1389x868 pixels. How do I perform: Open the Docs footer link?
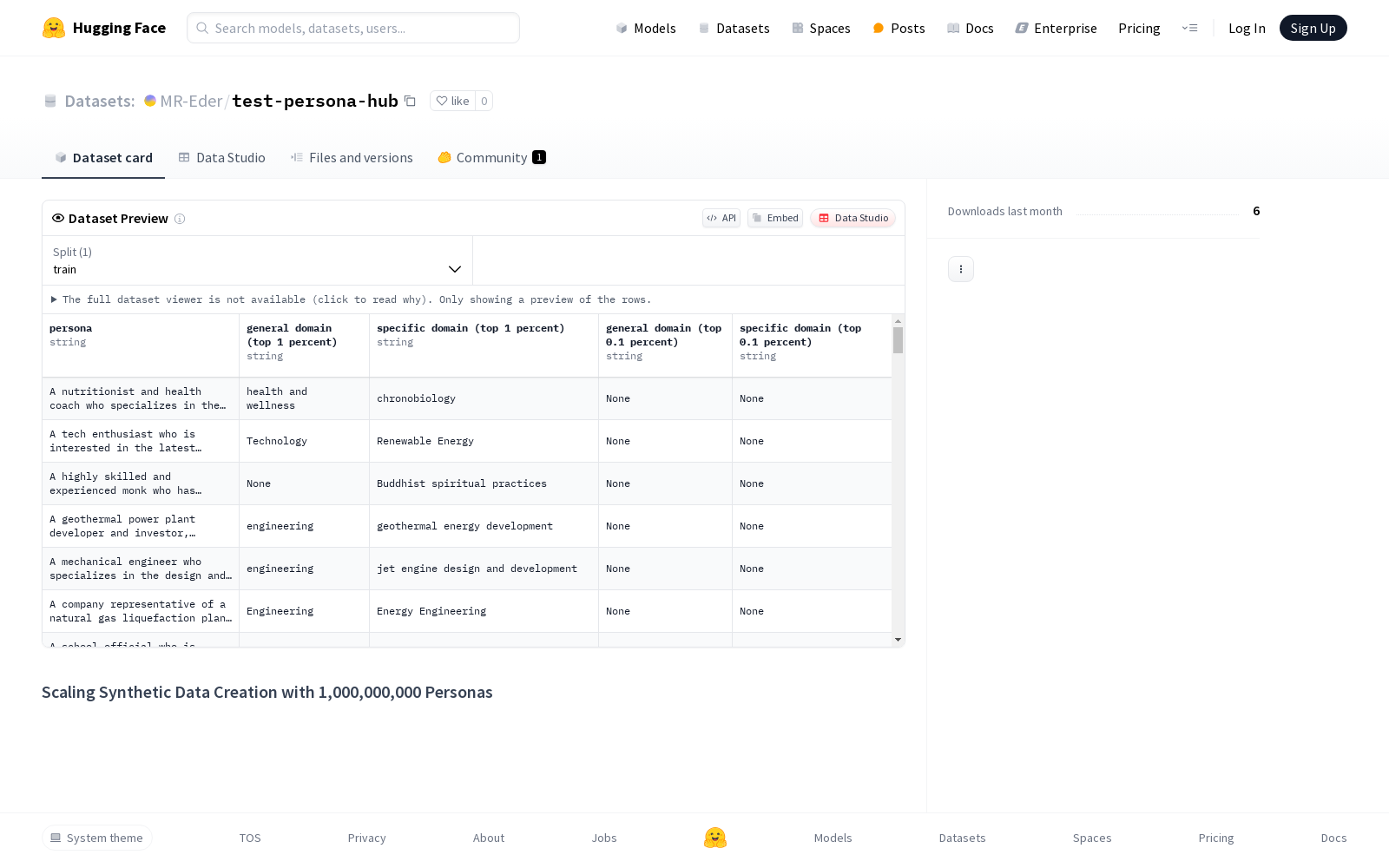(1333, 838)
